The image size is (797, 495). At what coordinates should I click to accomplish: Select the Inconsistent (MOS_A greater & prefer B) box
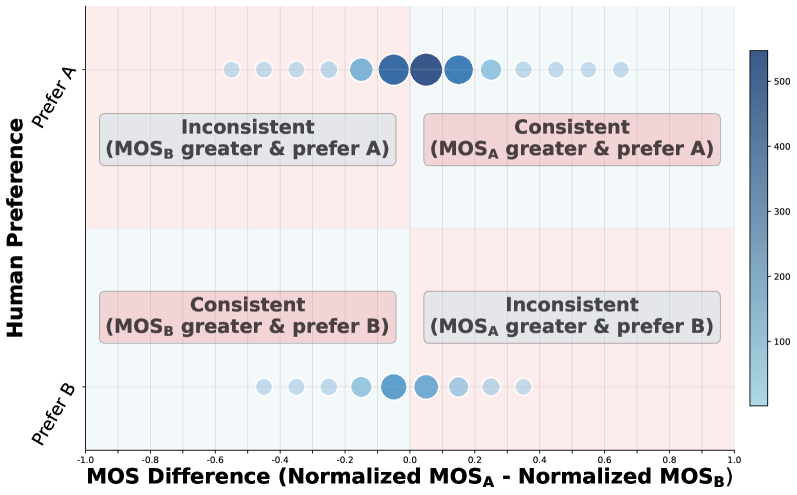point(571,316)
